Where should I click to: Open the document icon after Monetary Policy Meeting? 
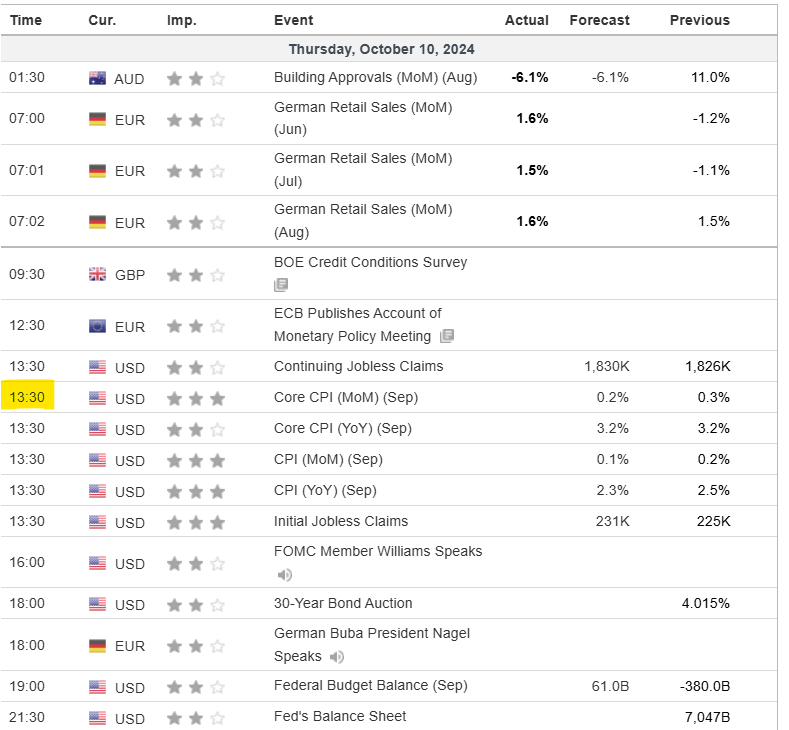coord(447,336)
